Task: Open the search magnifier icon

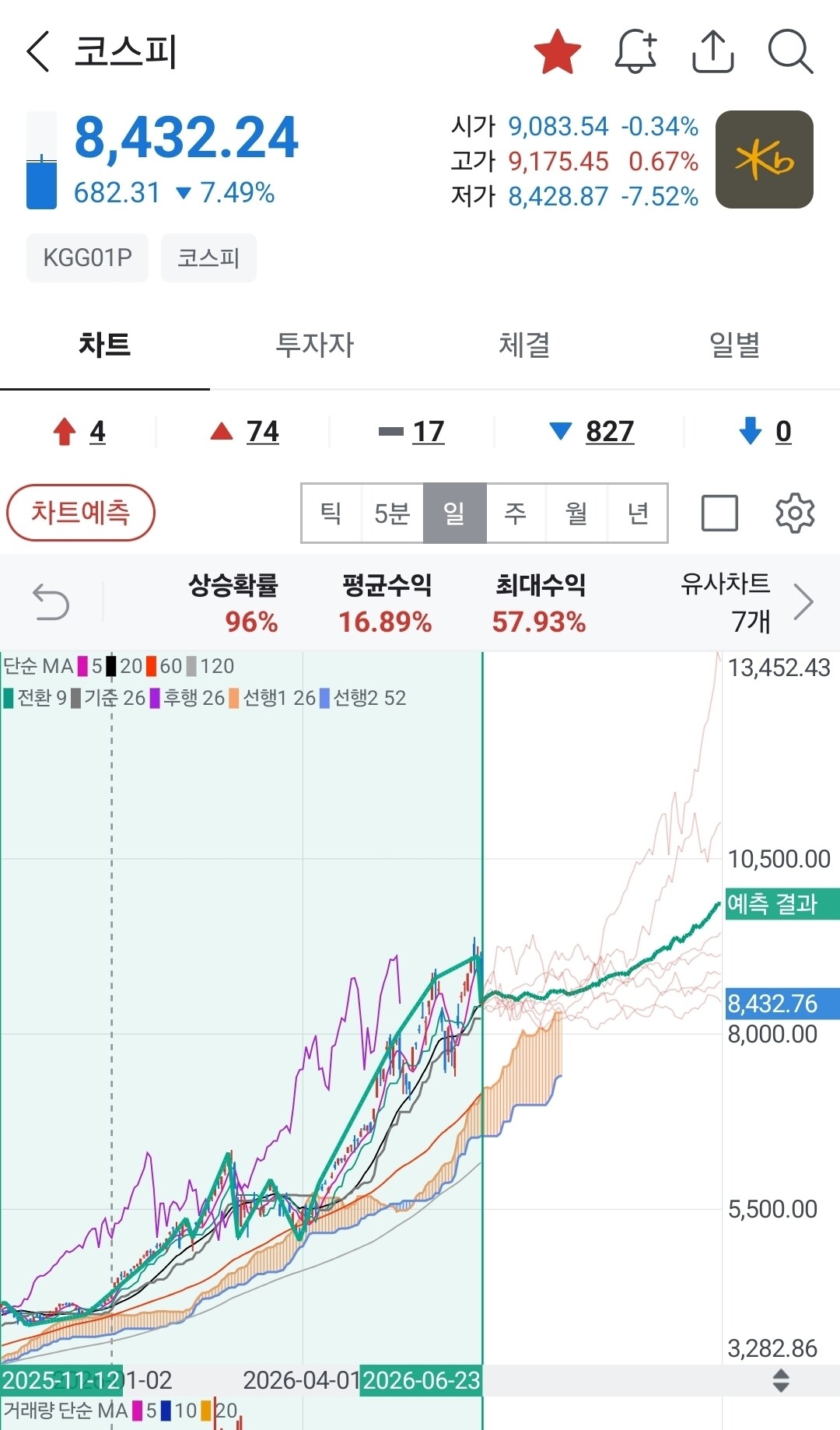Action: pos(790,51)
